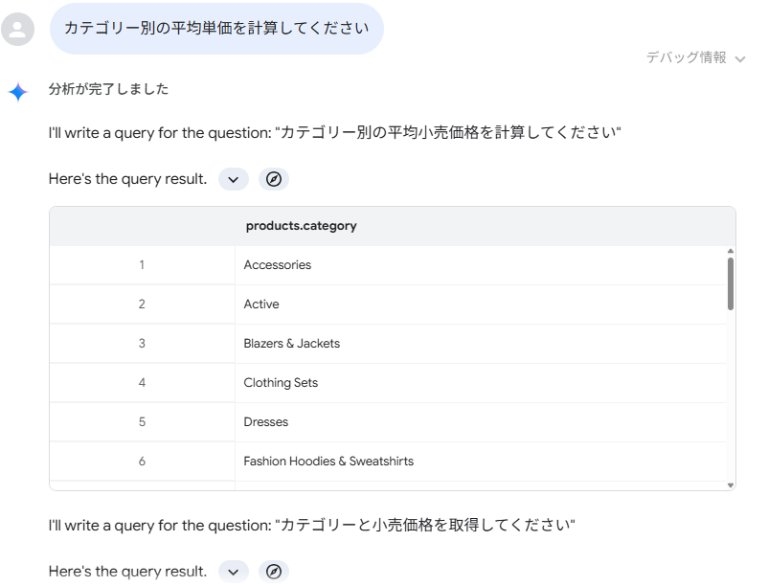The image size is (768, 586).
Task: Click the user question message bubble
Action: 216,28
